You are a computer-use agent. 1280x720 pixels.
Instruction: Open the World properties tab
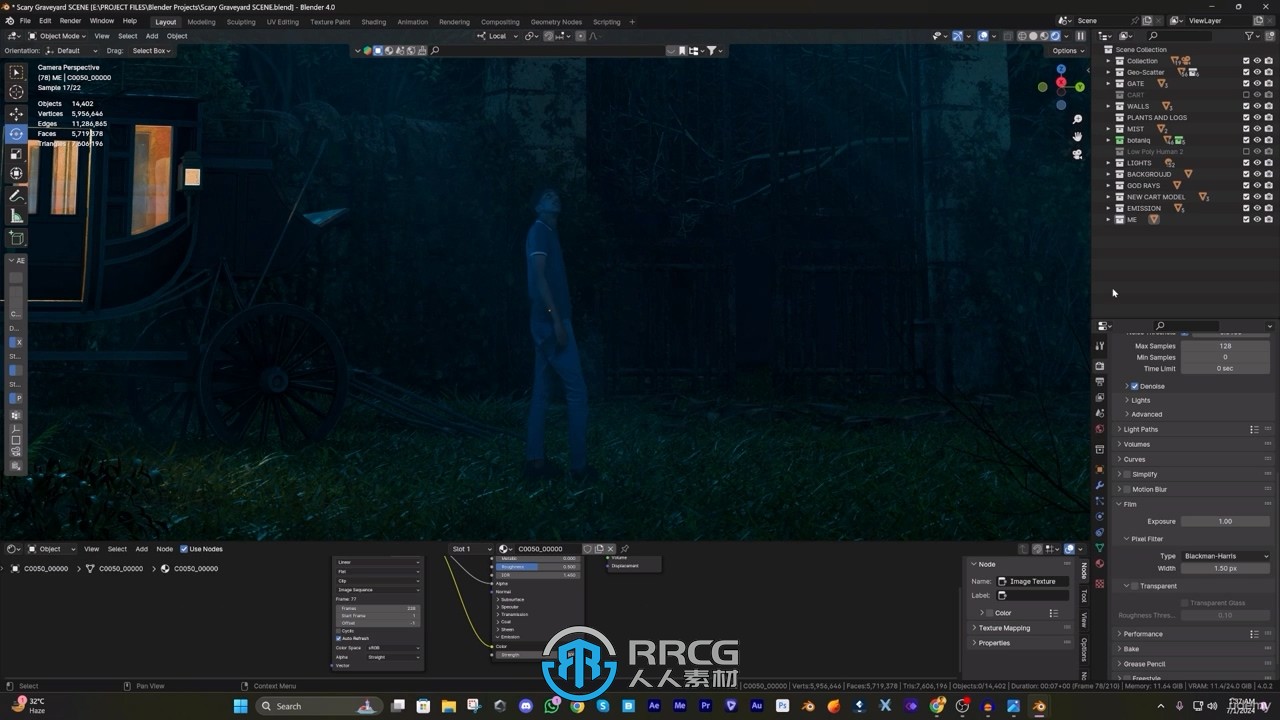1100,430
